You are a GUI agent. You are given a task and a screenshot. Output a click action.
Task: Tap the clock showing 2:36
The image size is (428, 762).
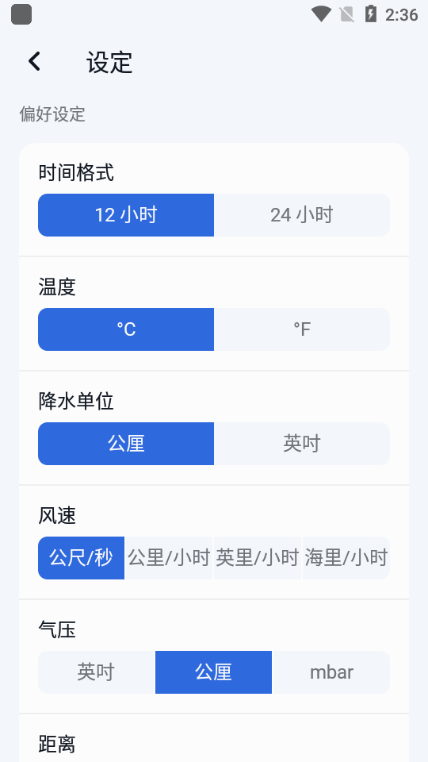[401, 15]
